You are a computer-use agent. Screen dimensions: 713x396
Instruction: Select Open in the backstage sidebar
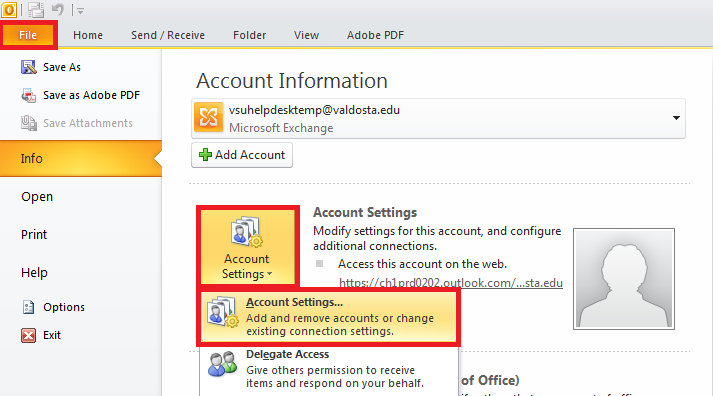click(37, 197)
